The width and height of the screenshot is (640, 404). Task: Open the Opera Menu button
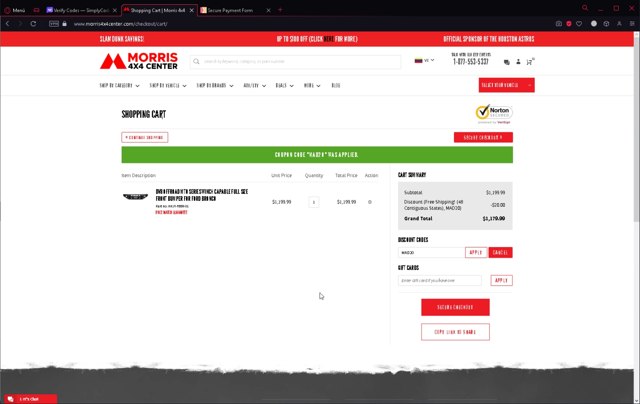15,10
